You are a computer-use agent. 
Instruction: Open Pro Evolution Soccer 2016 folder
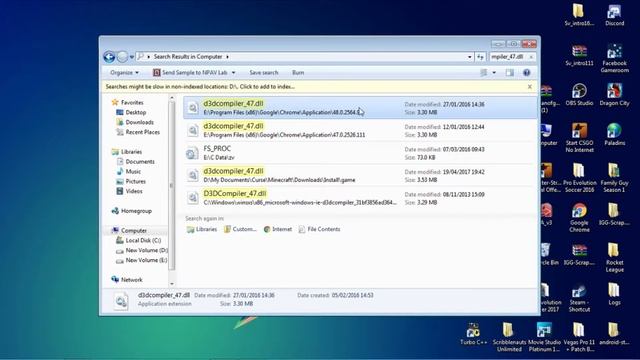click(579, 178)
